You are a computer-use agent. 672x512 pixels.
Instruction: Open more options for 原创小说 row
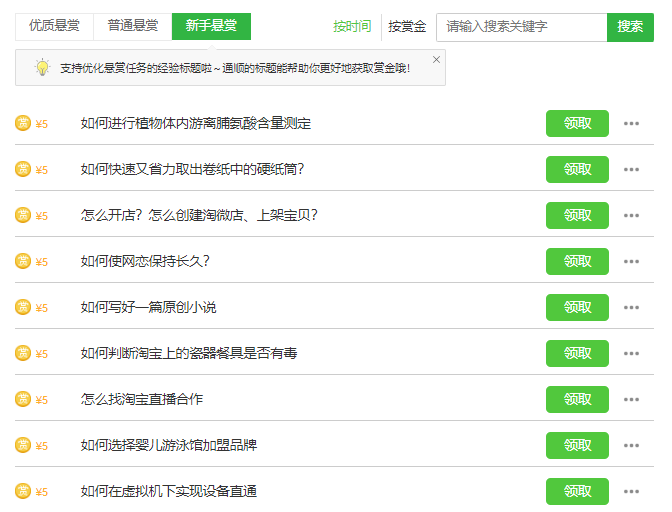(x=631, y=307)
